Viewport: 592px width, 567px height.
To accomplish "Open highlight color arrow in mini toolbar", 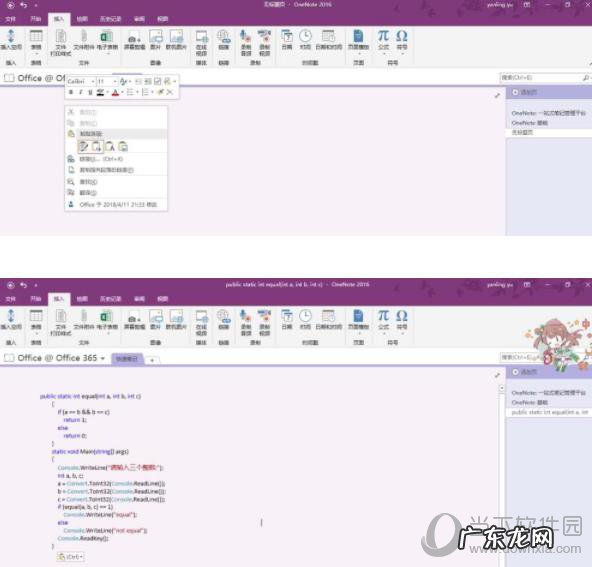I will tap(107, 92).
